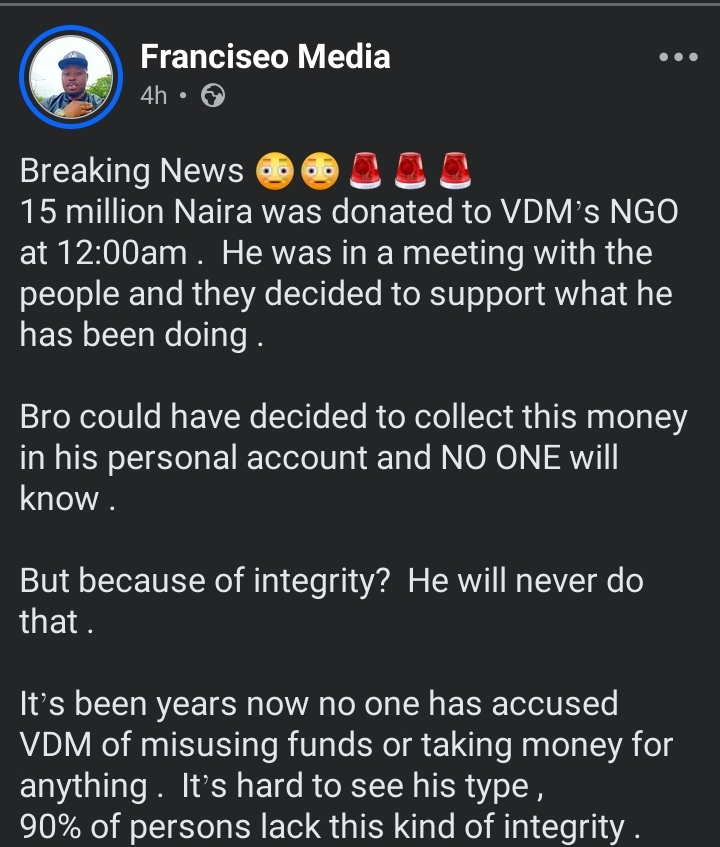The width and height of the screenshot is (720, 847).
Task: Click the middle red siren emoji
Action: 411,171
